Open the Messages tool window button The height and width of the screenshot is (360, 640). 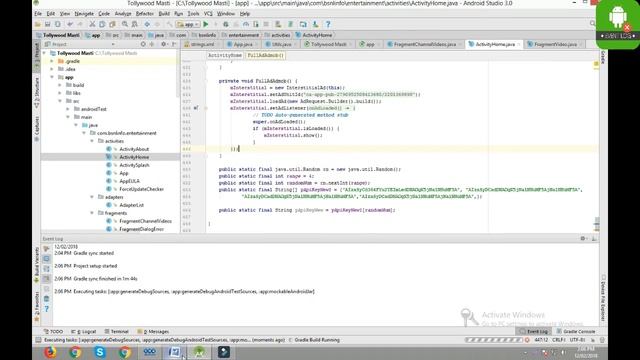(153, 331)
